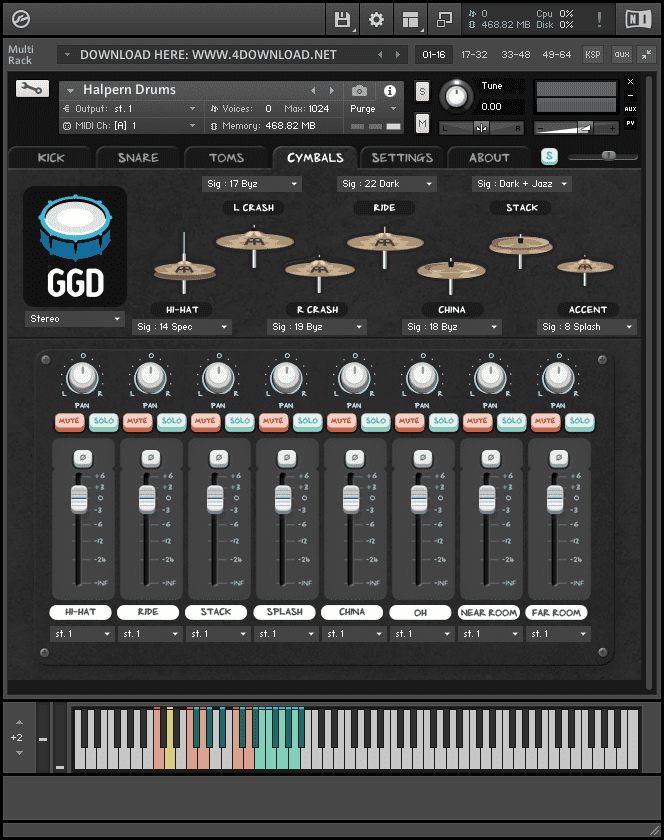
Task: Click the L CRASH cymbal image
Action: [x=255, y=244]
